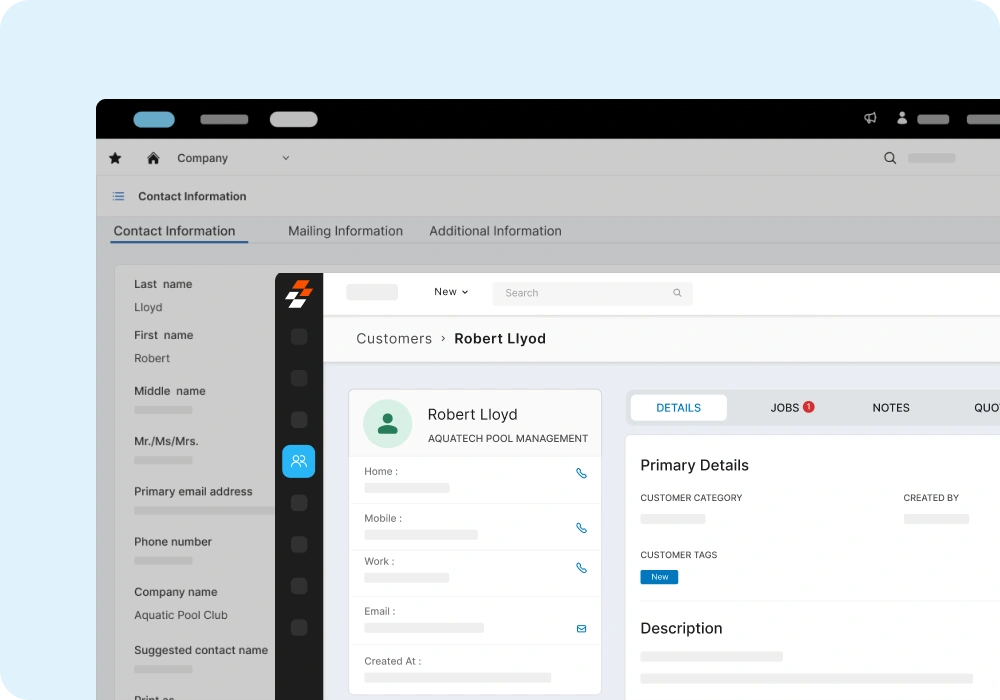Open the Additional Information tab
1000x700 pixels.
tap(495, 231)
